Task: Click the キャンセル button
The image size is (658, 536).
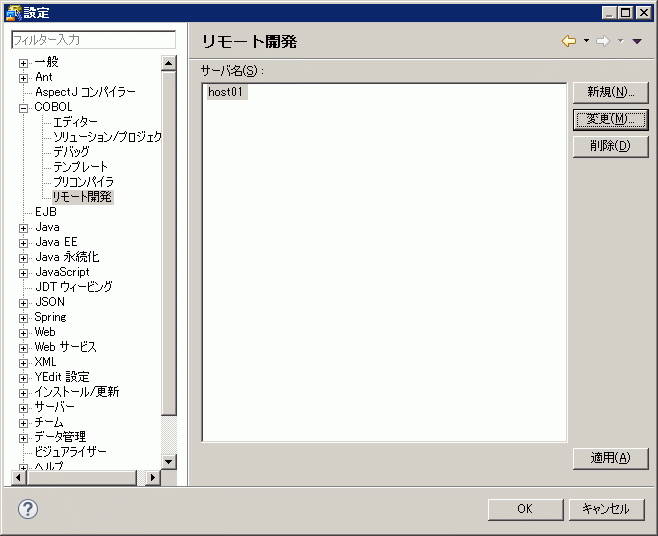Action: [606, 509]
